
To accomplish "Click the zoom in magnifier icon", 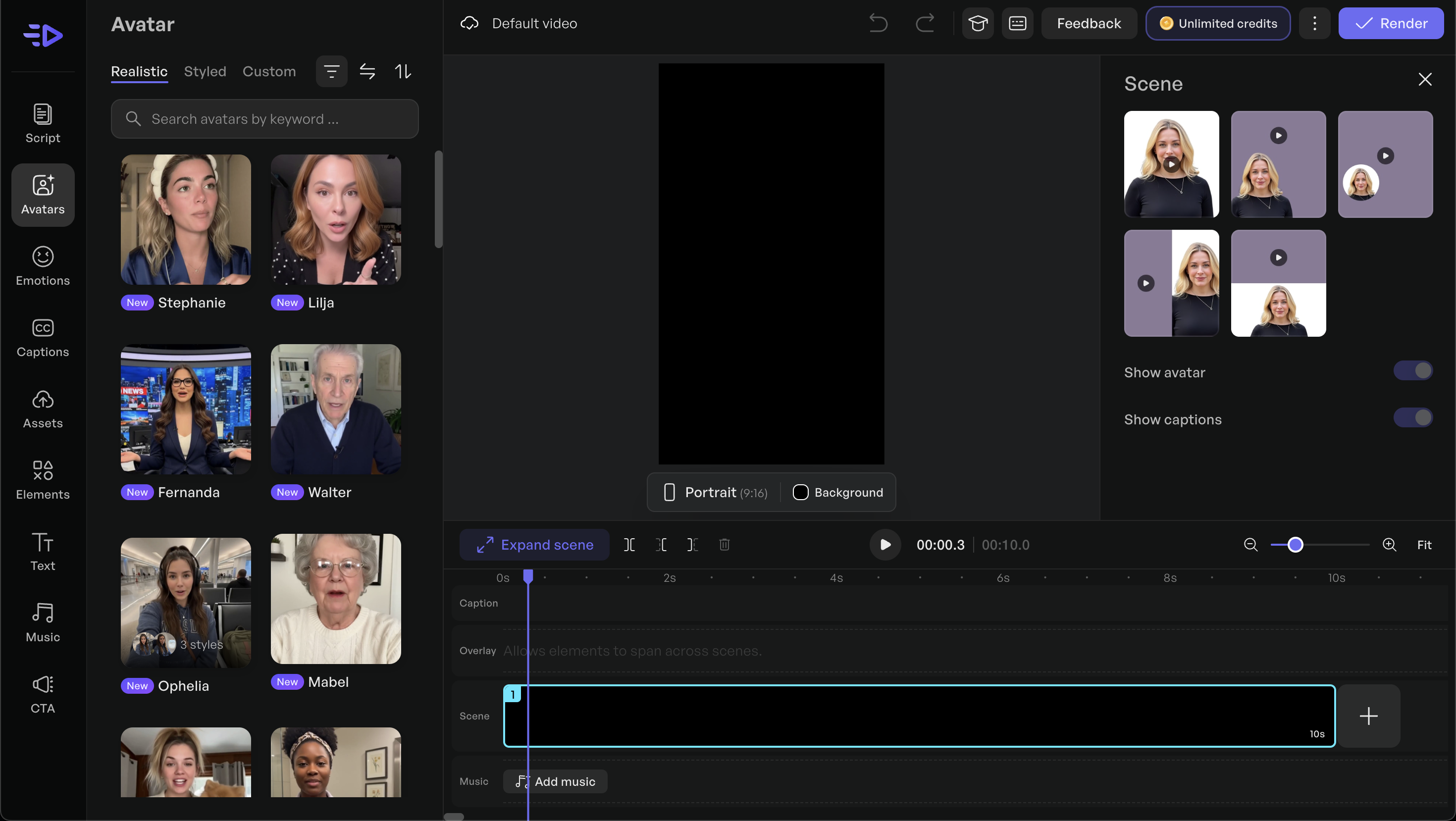I will (x=1389, y=545).
